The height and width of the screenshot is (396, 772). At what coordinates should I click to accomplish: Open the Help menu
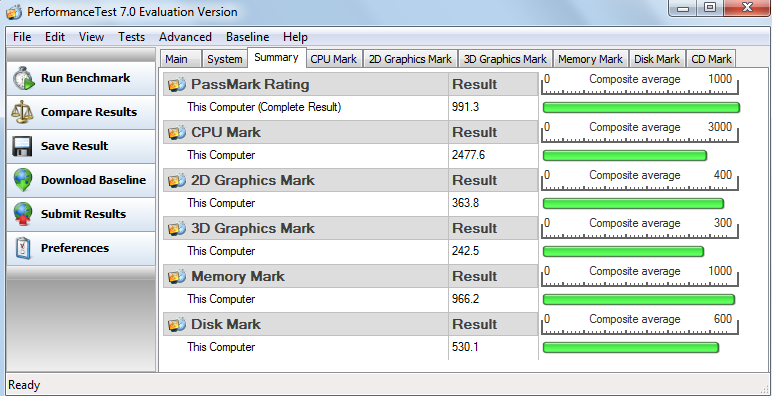(295, 37)
